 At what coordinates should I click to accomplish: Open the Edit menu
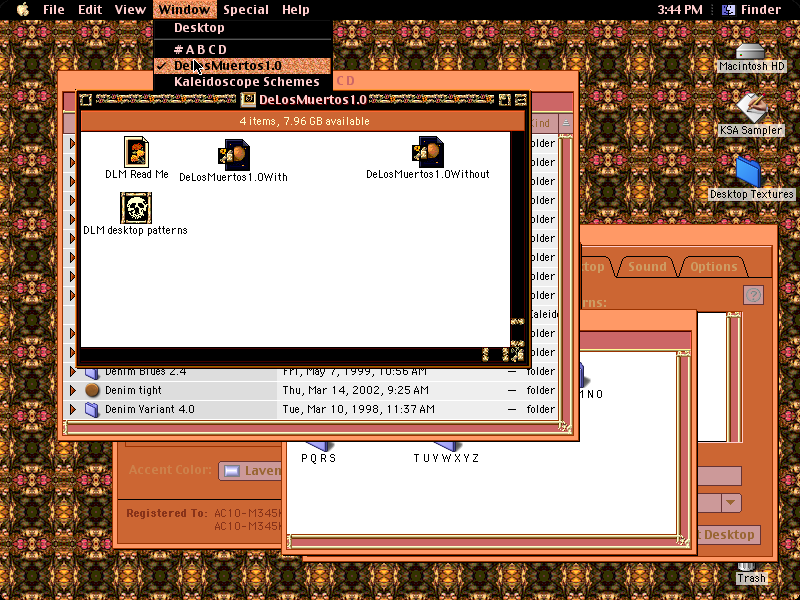point(90,10)
